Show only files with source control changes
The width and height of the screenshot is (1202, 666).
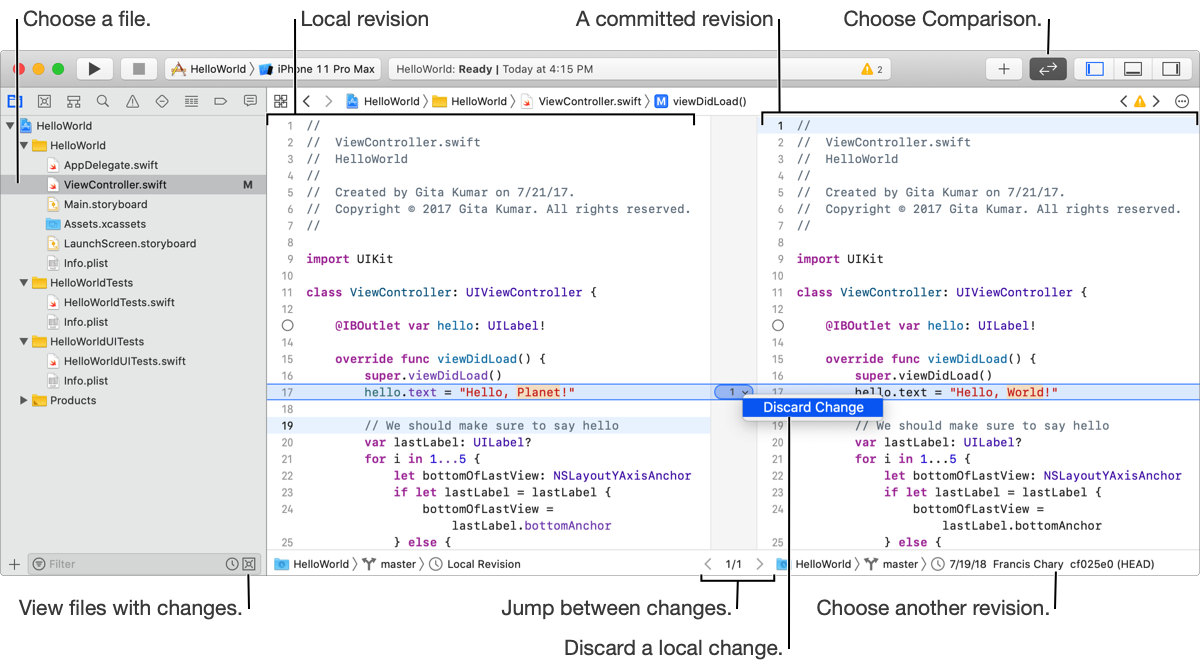pos(249,564)
